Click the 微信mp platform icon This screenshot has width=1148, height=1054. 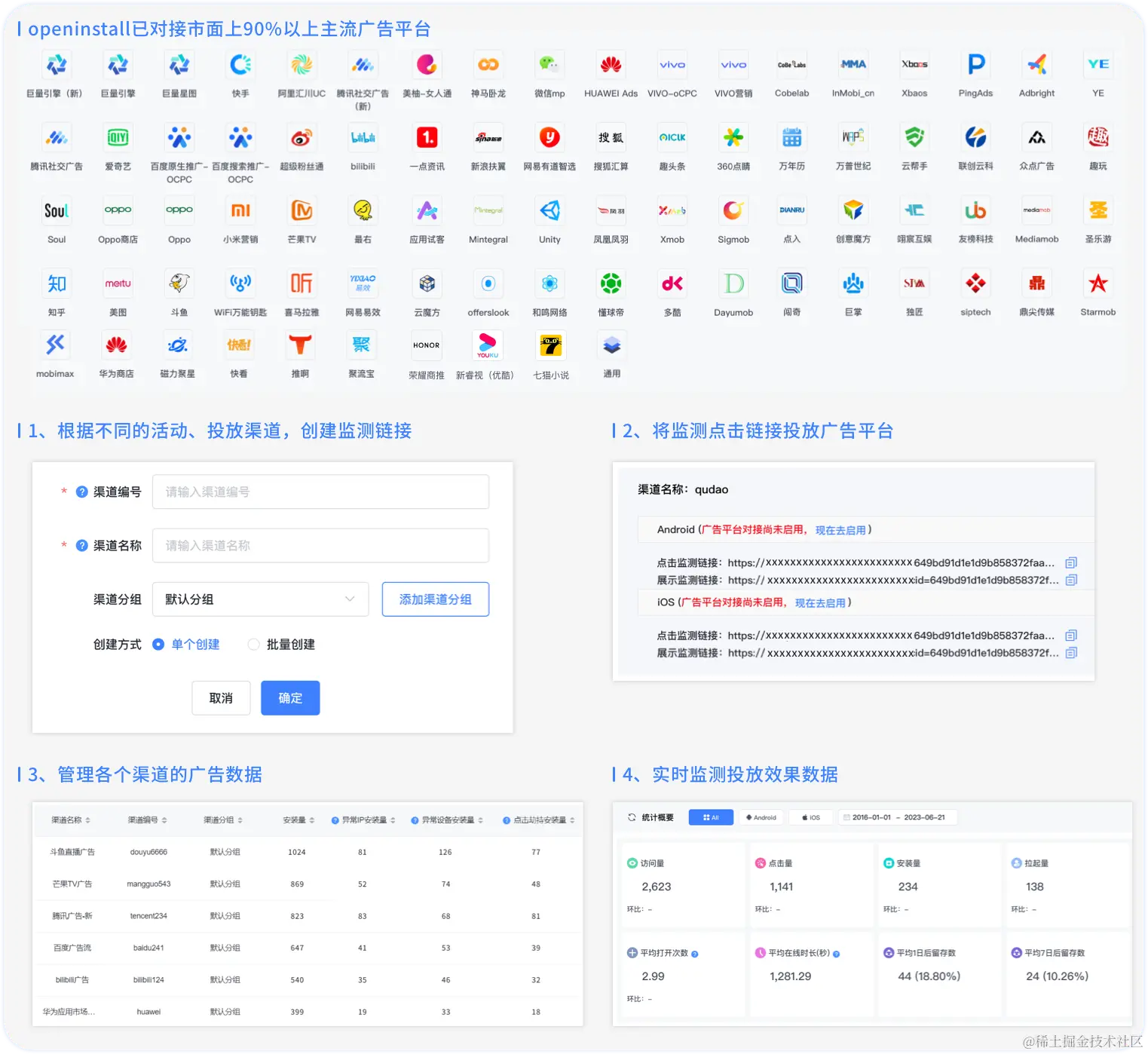pyautogui.click(x=550, y=65)
